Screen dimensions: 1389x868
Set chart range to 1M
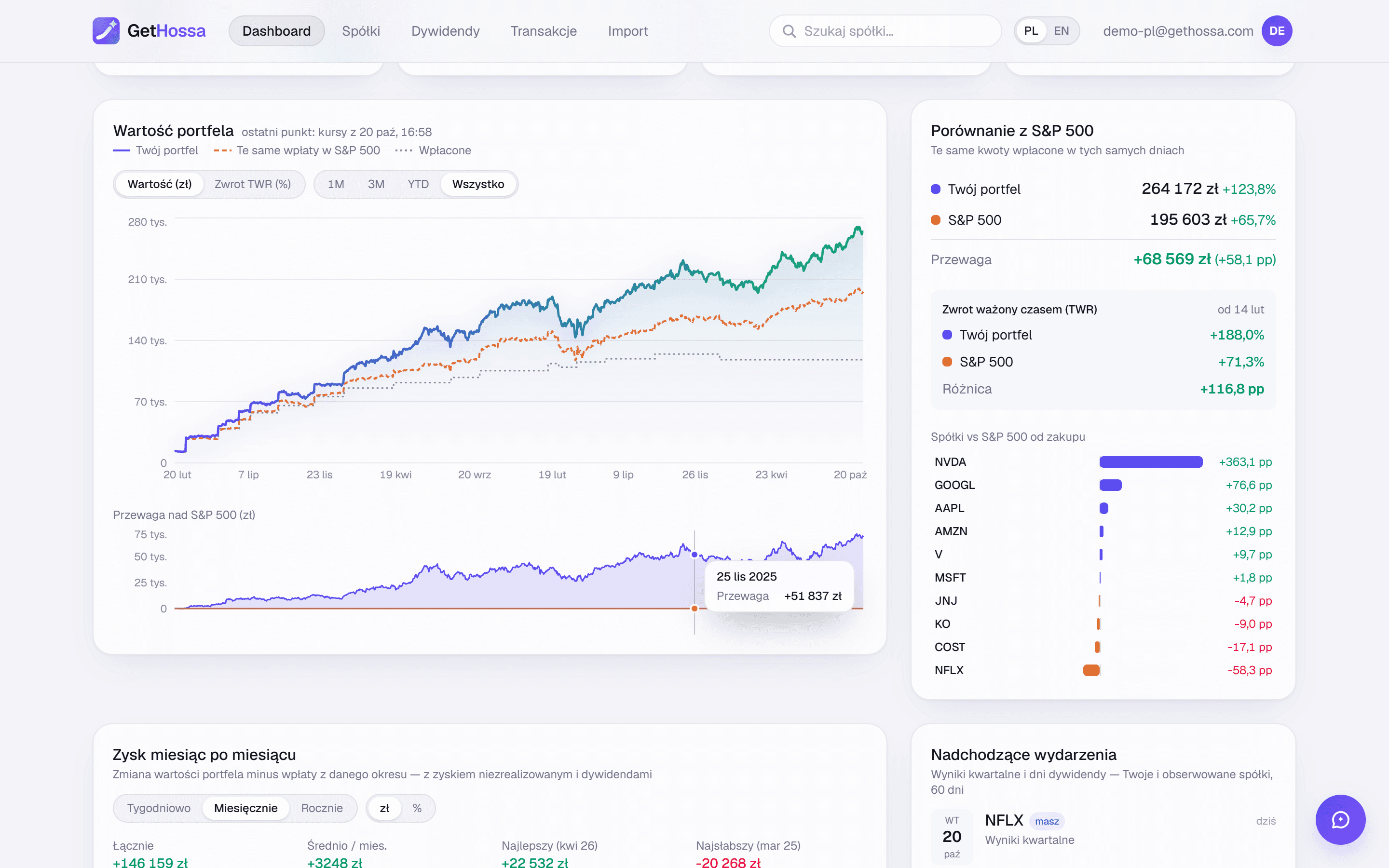click(x=336, y=184)
